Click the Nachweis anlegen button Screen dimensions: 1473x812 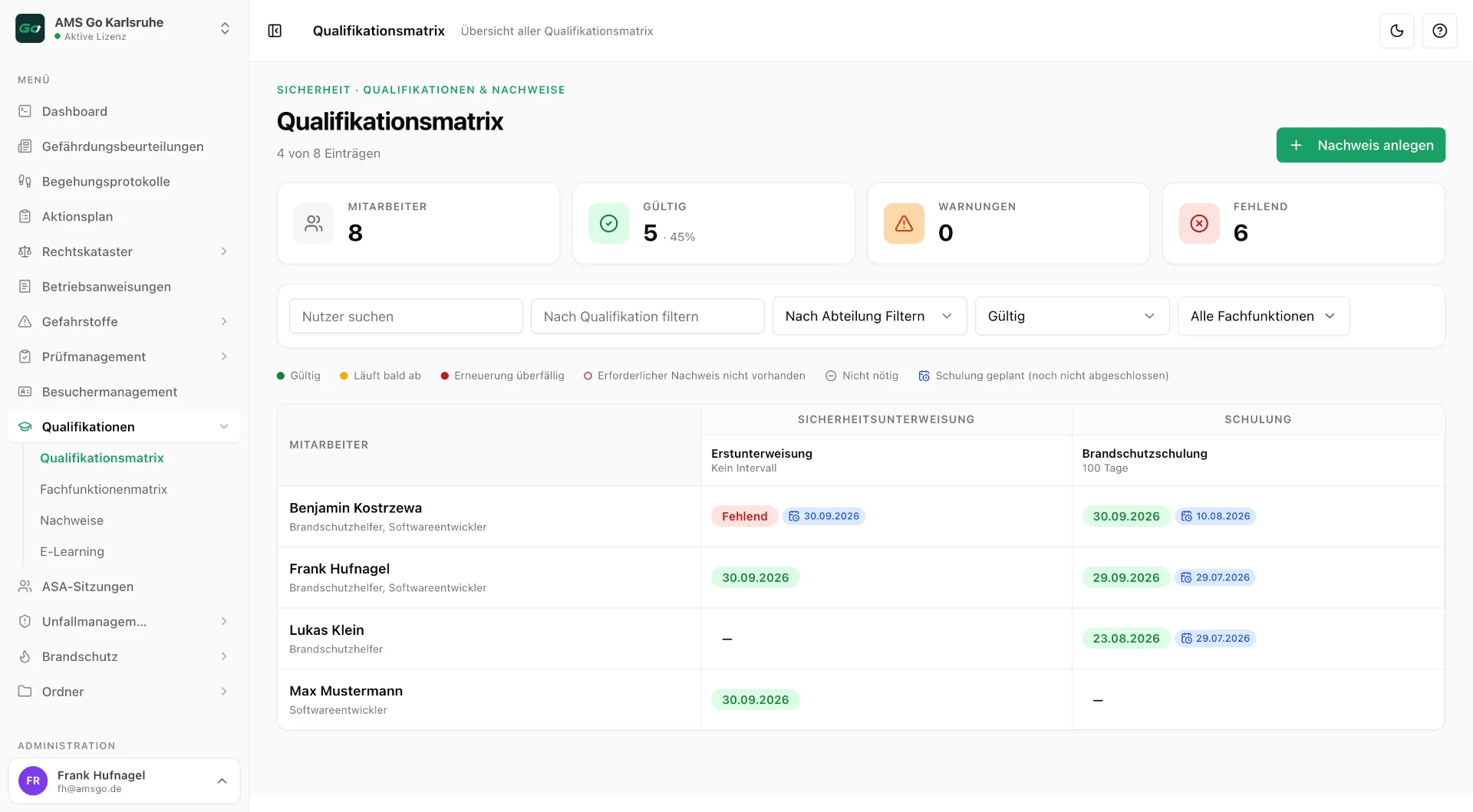pos(1360,145)
